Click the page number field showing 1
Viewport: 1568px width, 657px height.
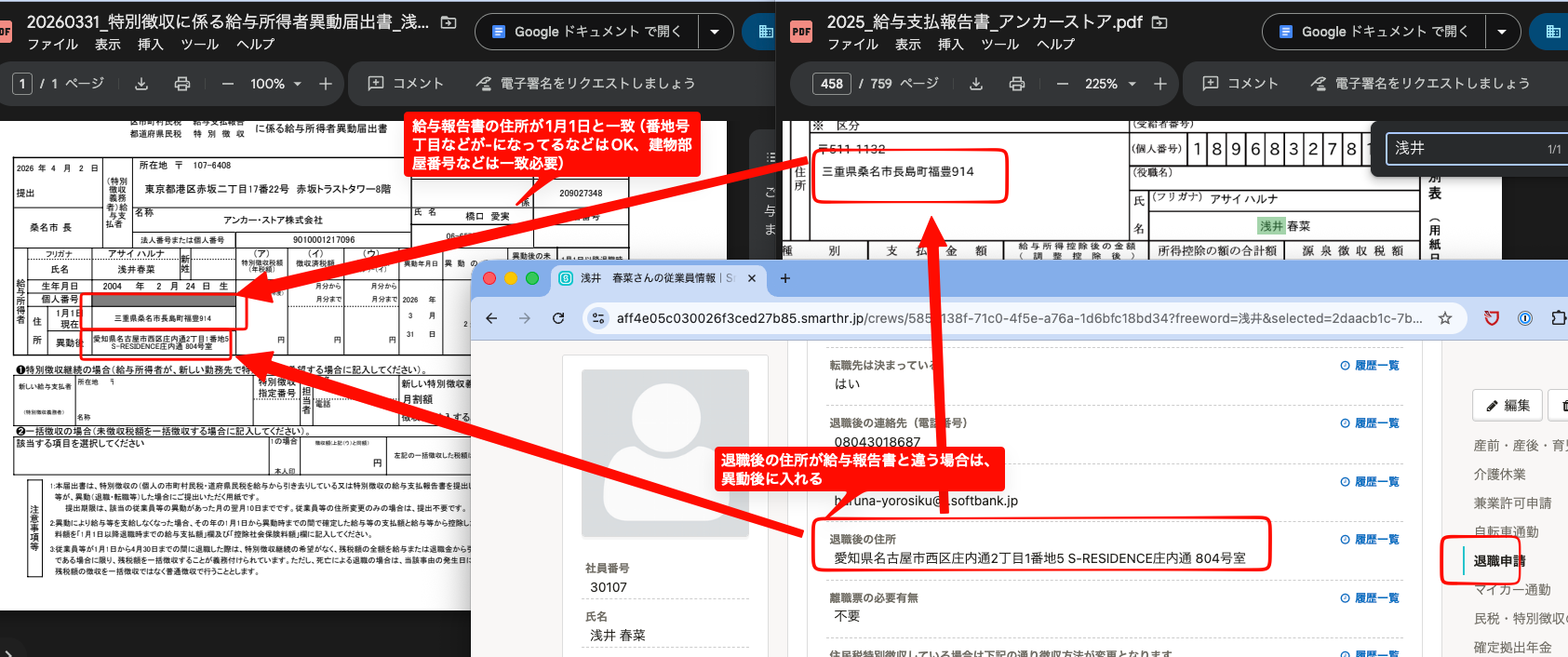[22, 84]
